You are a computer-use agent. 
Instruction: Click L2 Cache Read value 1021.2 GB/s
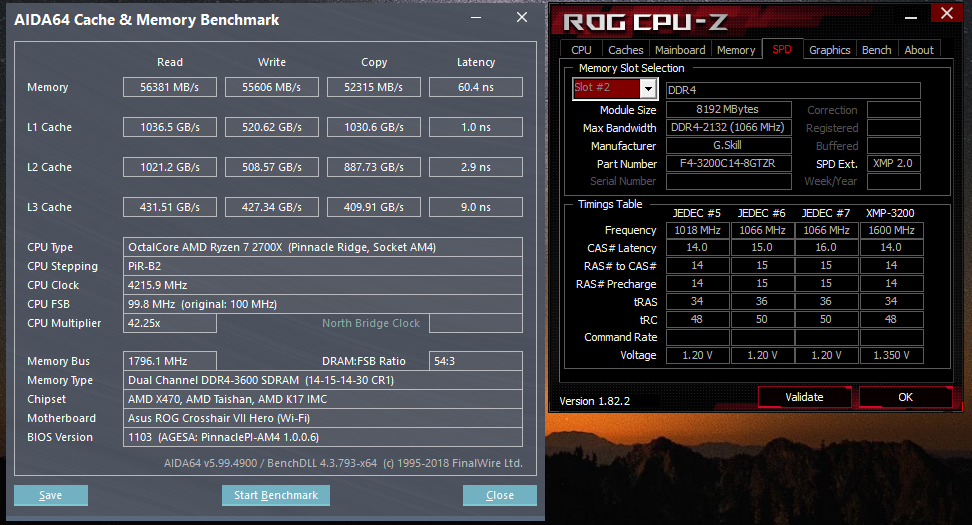click(170, 167)
